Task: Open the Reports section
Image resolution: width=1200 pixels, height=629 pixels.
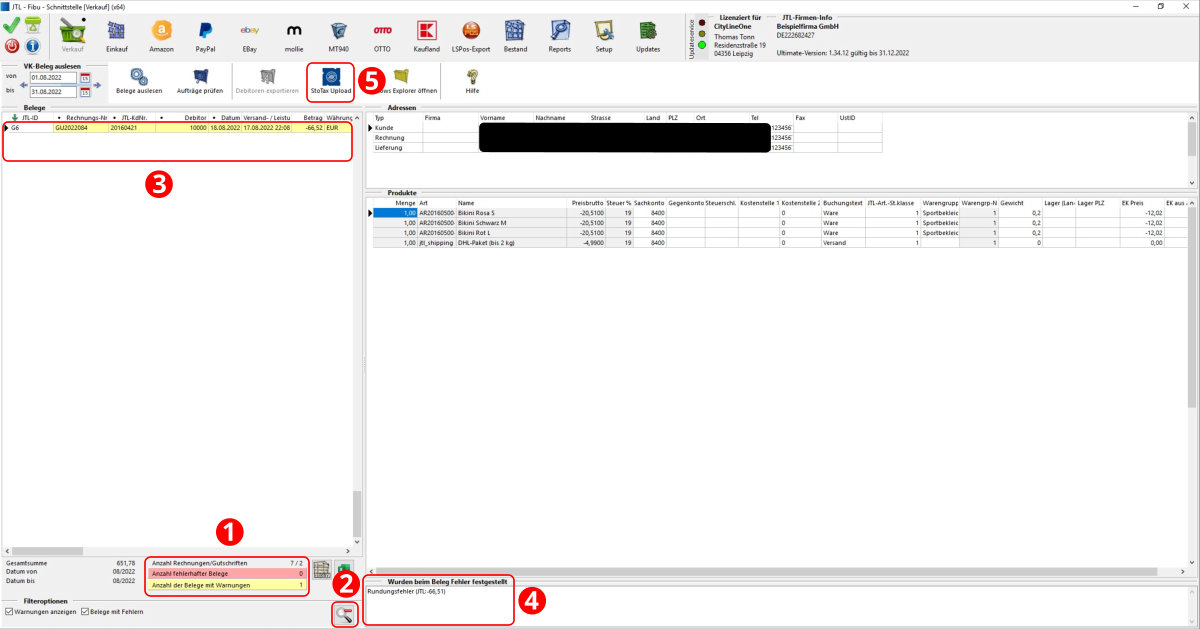Action: [x=559, y=35]
